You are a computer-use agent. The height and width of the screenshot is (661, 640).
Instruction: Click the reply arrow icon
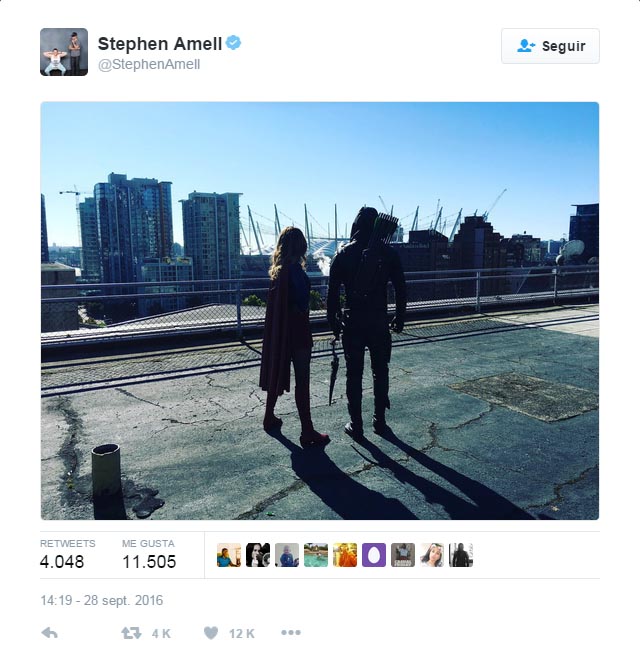click(x=50, y=633)
